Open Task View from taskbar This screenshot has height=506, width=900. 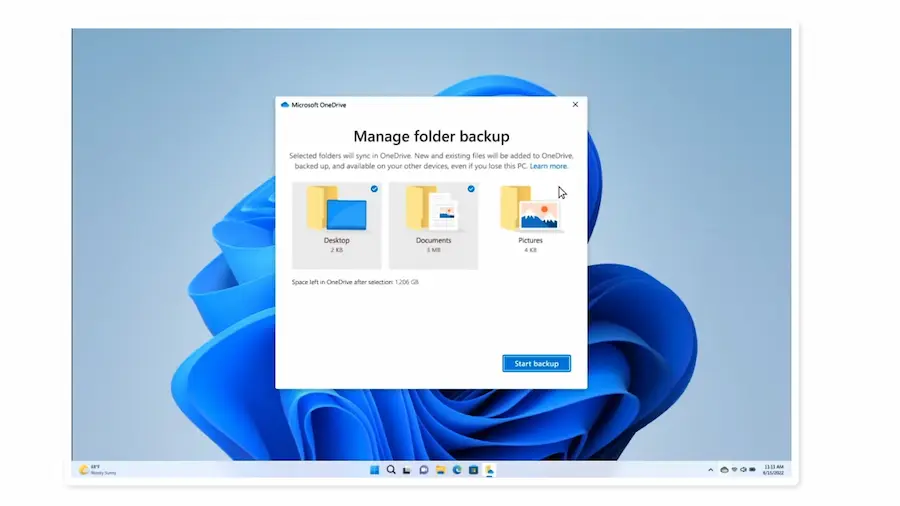point(407,470)
